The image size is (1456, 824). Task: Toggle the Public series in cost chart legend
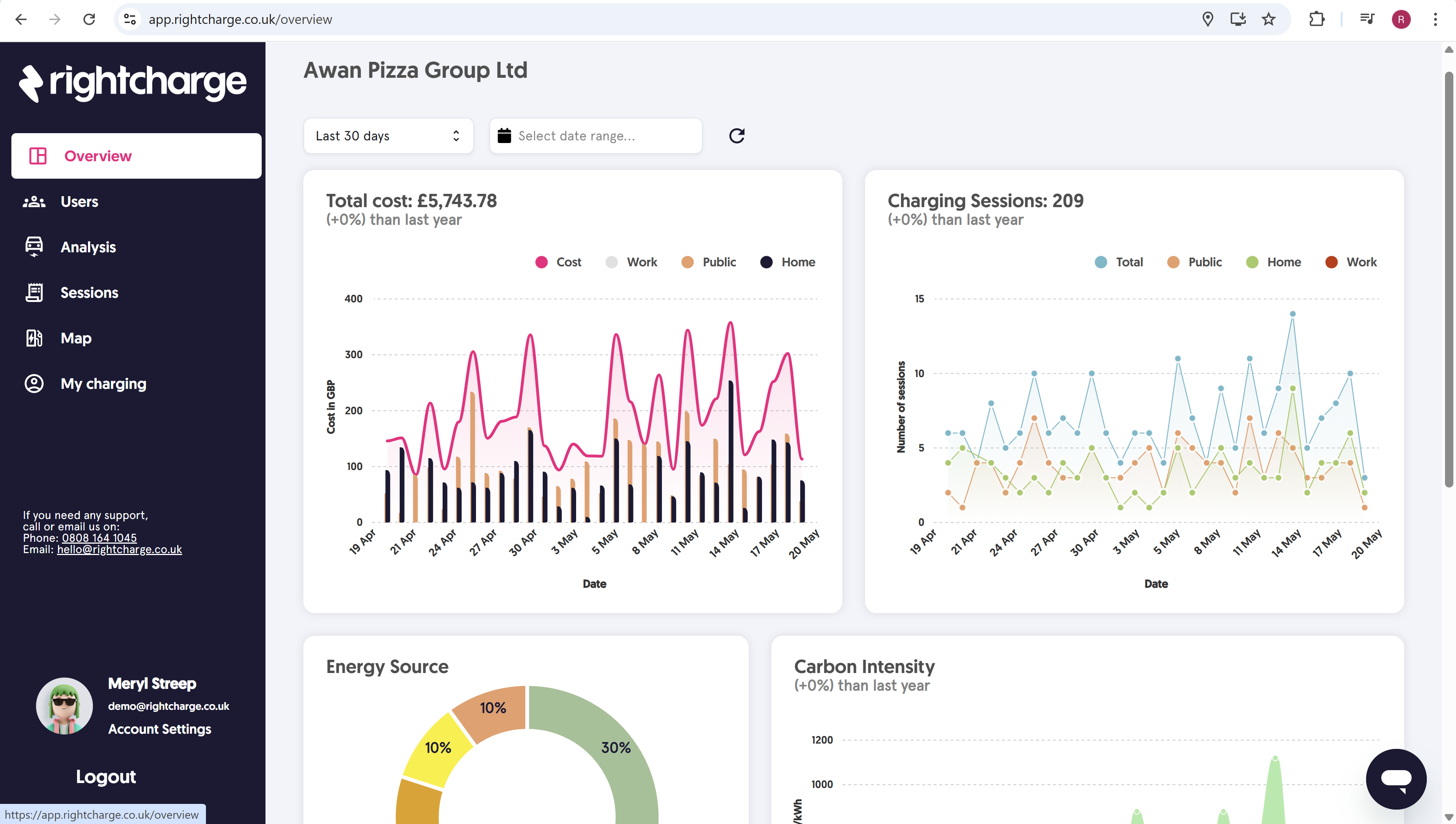[x=708, y=262]
